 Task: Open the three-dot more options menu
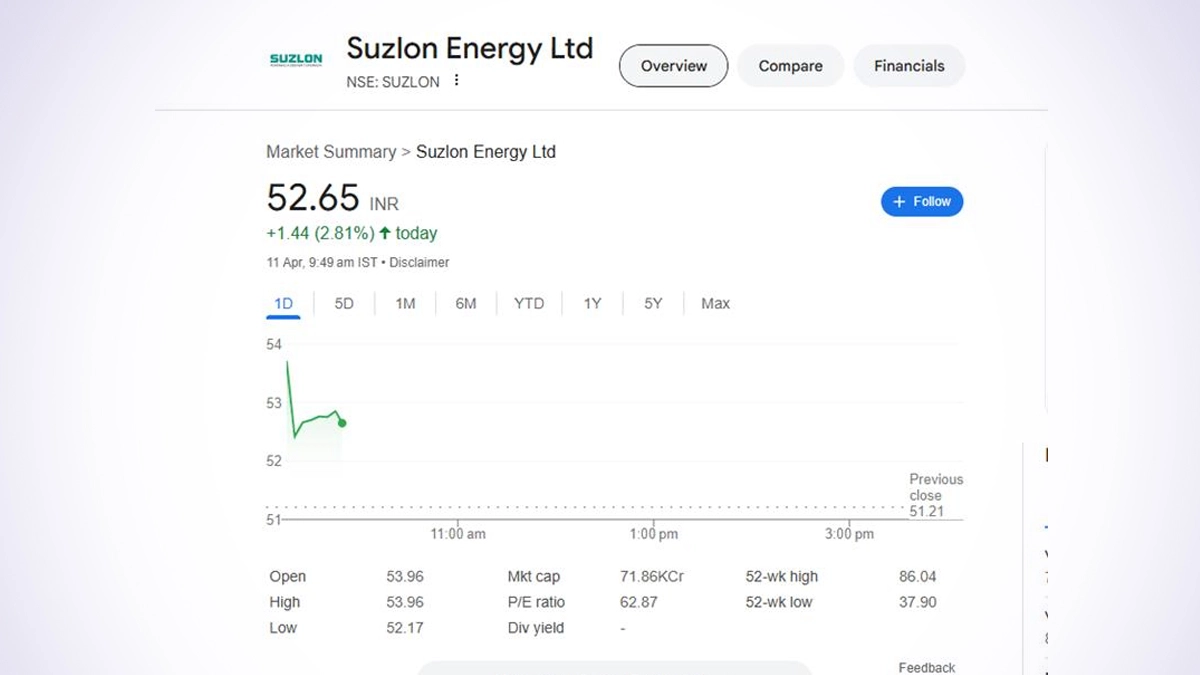pyautogui.click(x=457, y=80)
